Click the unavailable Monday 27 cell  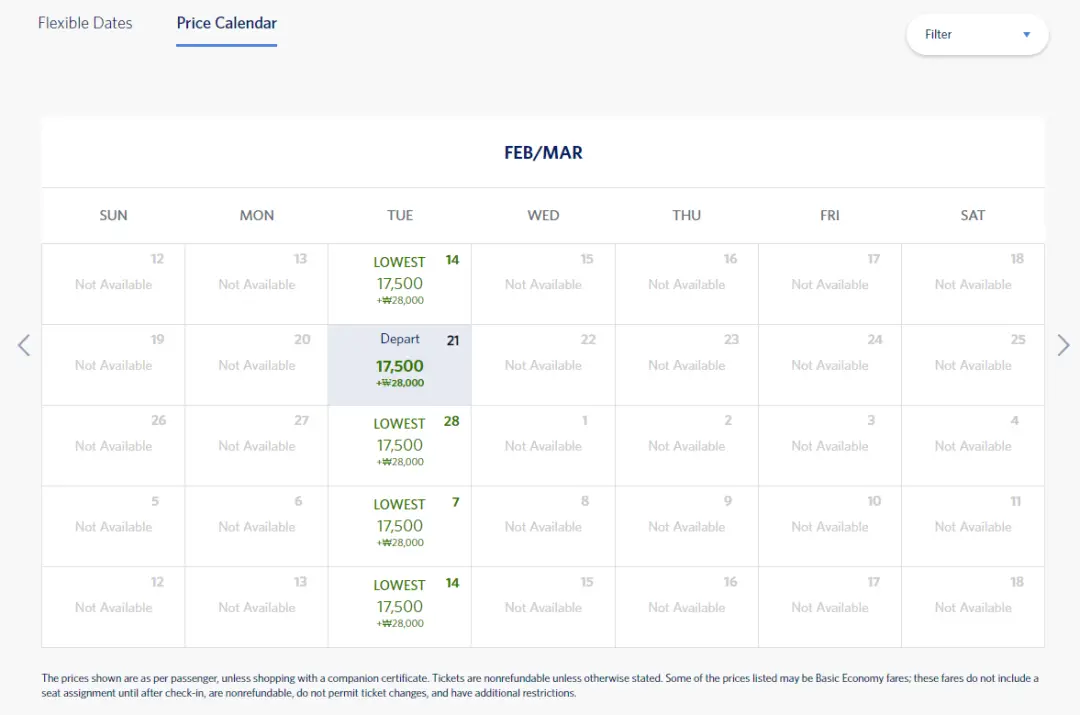click(257, 446)
